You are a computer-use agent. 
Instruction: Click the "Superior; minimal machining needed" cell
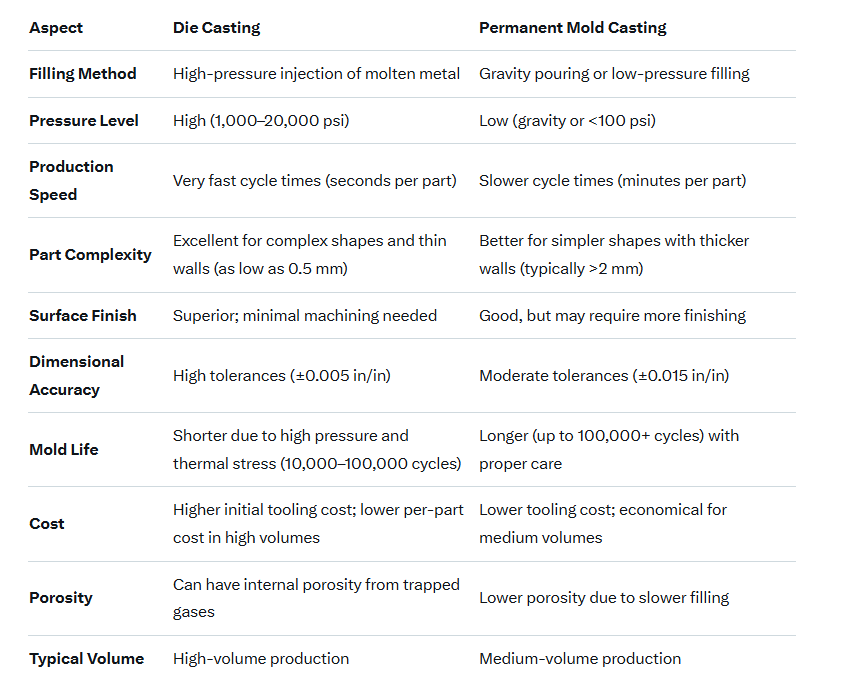point(305,316)
